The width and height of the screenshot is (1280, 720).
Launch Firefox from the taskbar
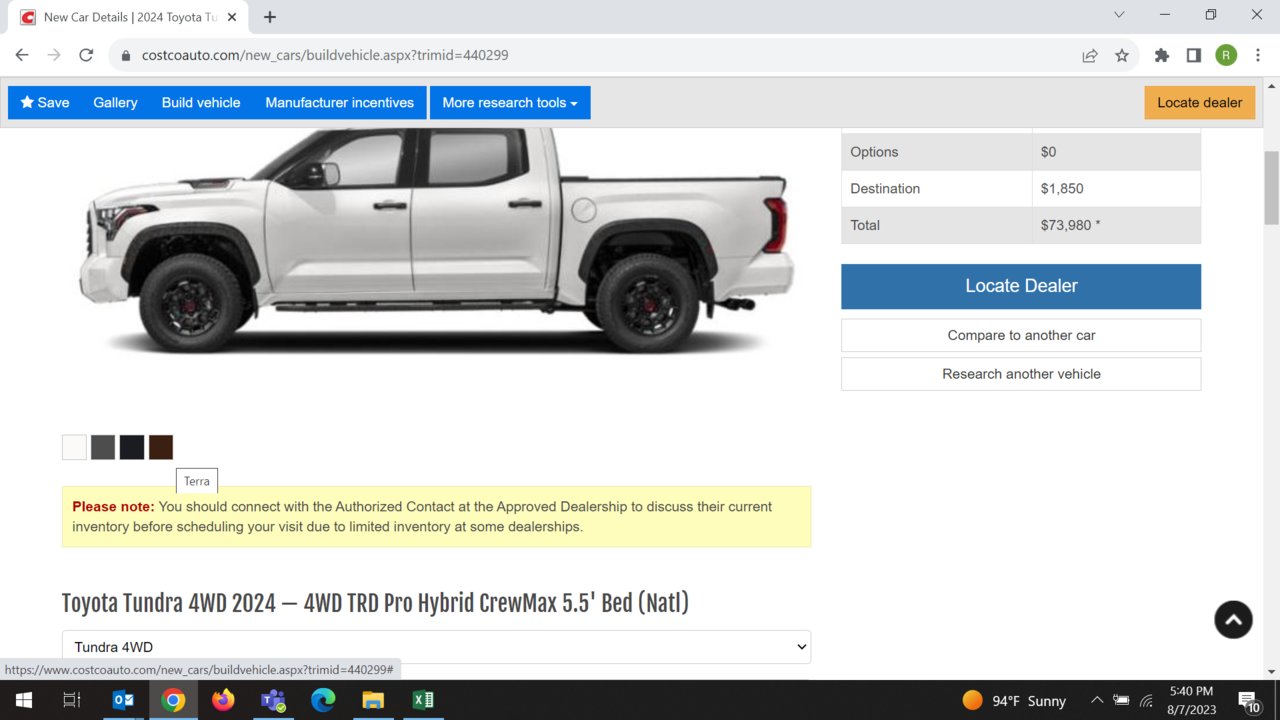[x=223, y=700]
